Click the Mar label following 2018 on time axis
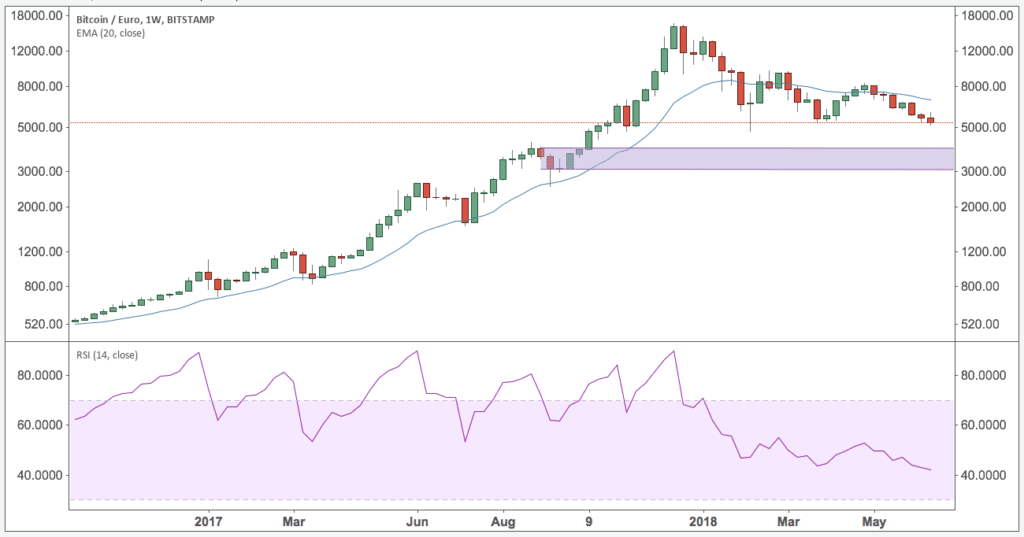The width and height of the screenshot is (1024, 537). pyautogui.click(x=788, y=521)
